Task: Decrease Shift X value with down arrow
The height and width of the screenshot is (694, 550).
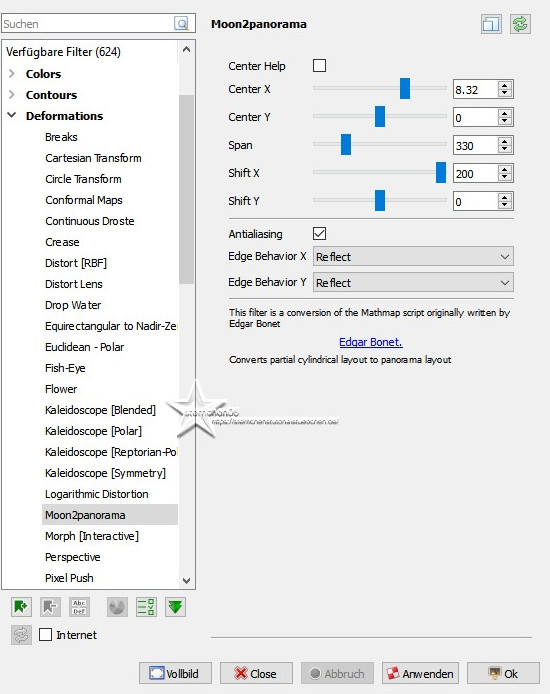Action: (504, 177)
